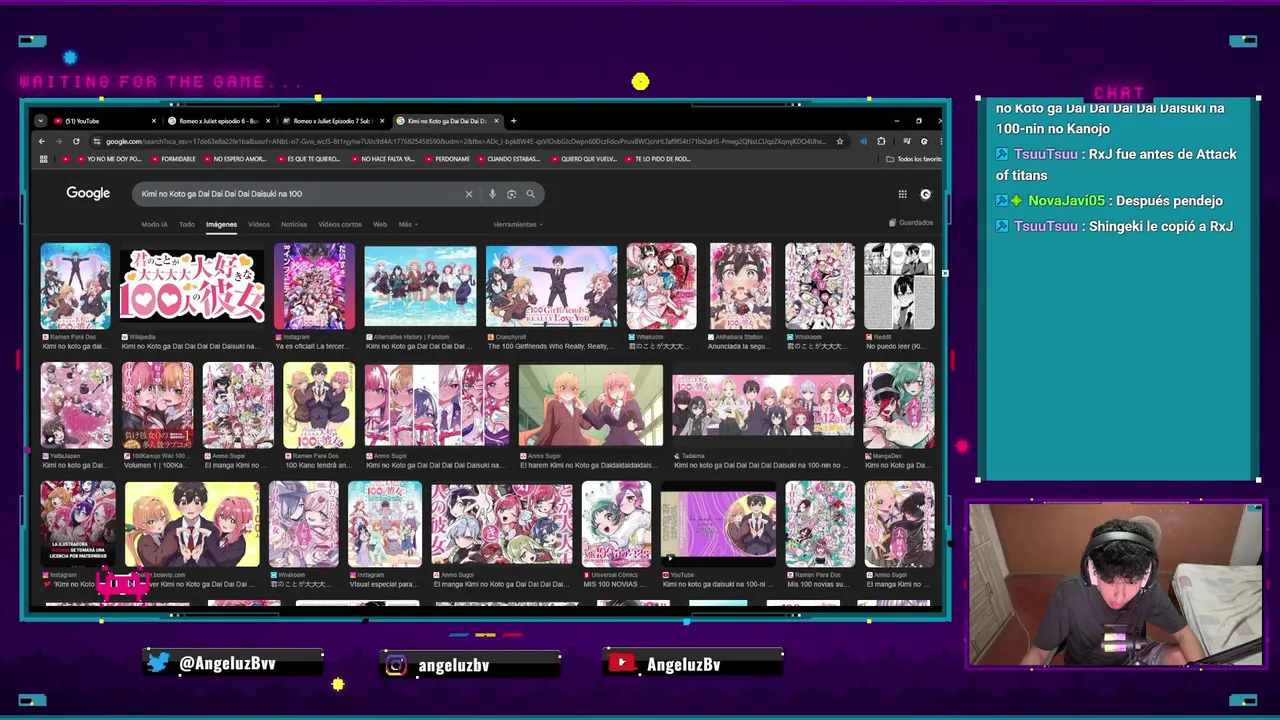Viewport: 1280px width, 720px height.
Task: Select Videos search tab
Action: pos(259,224)
